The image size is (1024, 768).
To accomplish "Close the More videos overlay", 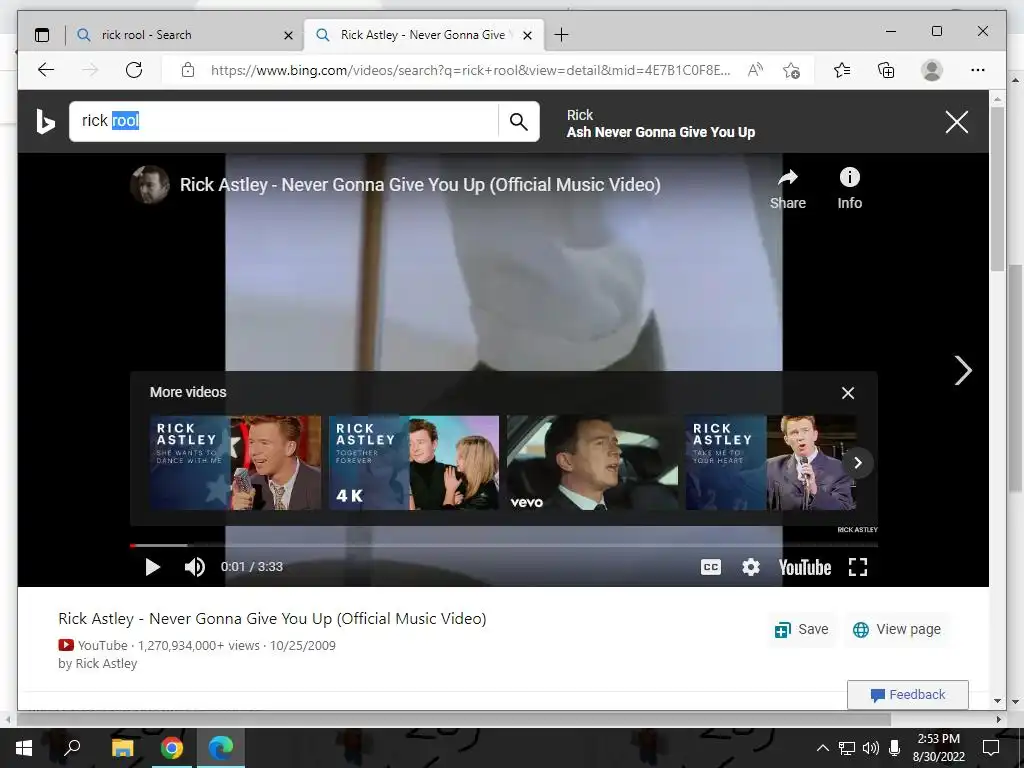I will (x=848, y=393).
